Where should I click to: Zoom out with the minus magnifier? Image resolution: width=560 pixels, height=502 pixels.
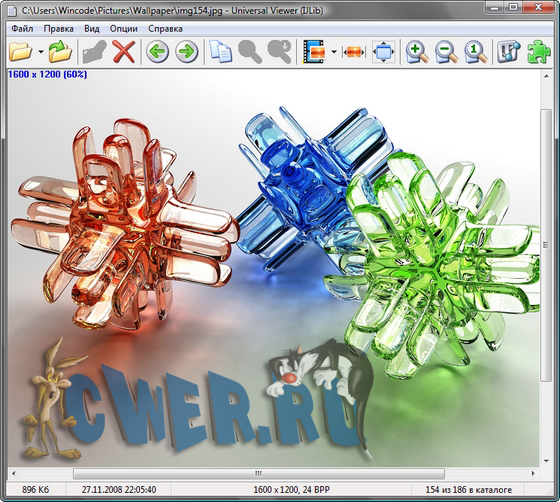(446, 52)
